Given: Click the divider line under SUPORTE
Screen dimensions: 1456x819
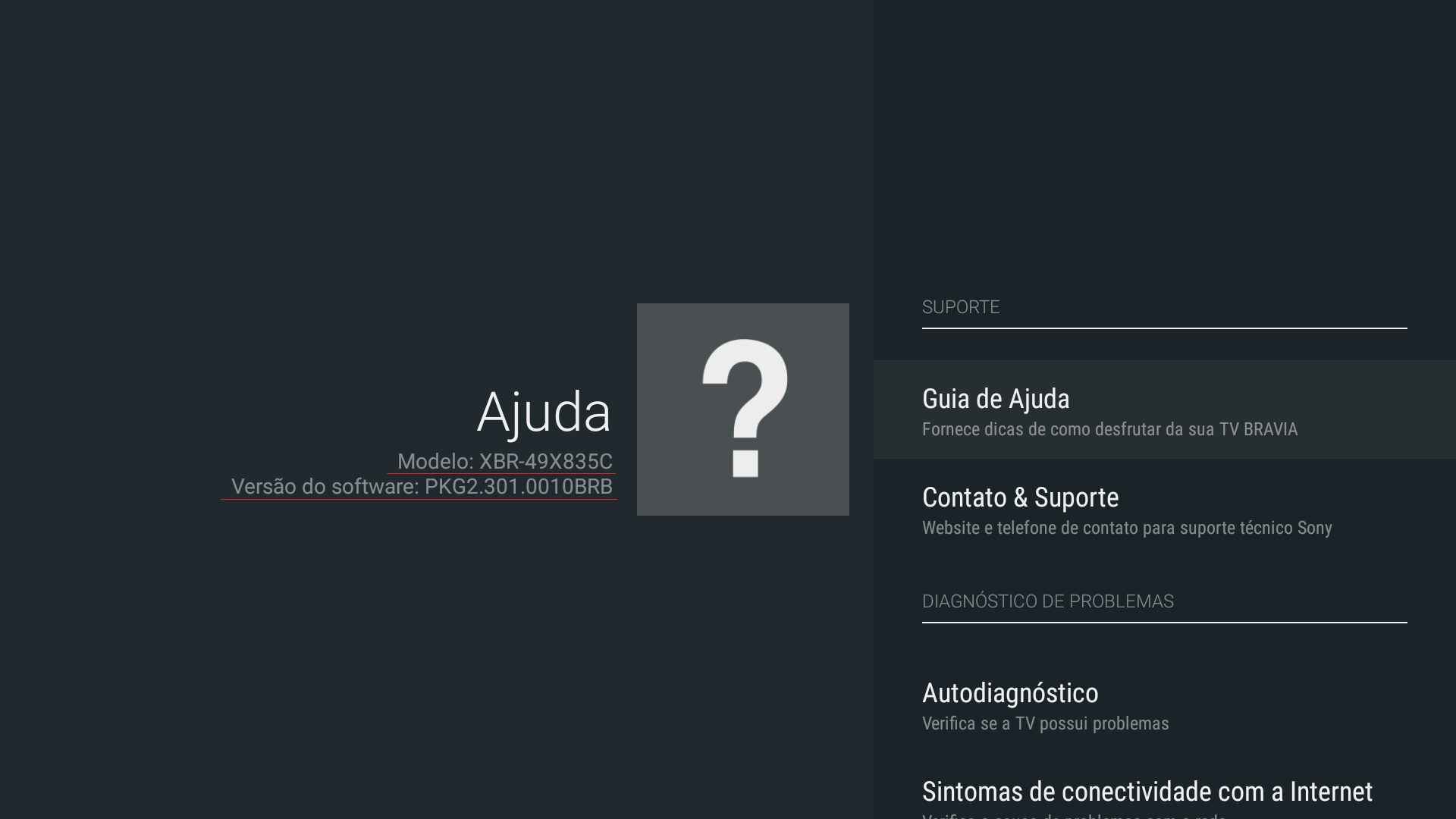Looking at the screenshot, I should pyautogui.click(x=1164, y=328).
